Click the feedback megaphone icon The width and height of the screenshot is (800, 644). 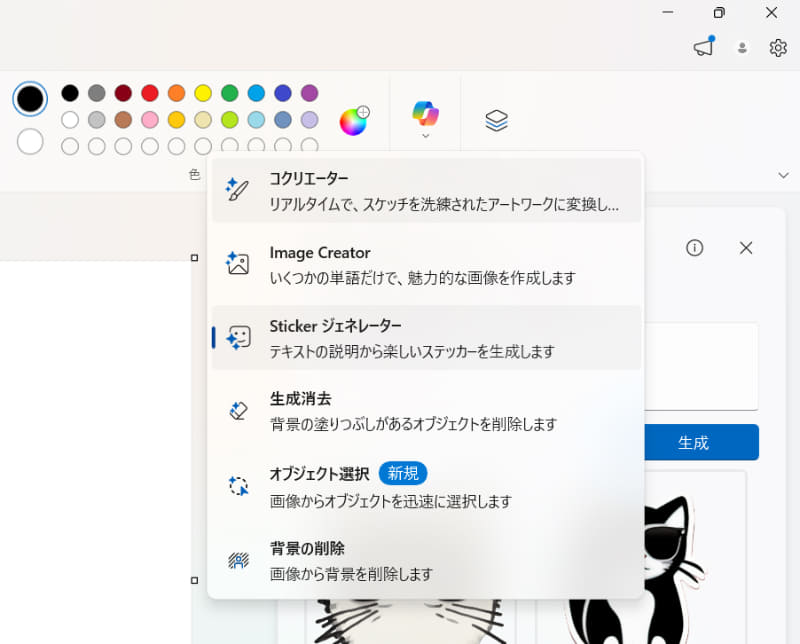[x=702, y=47]
